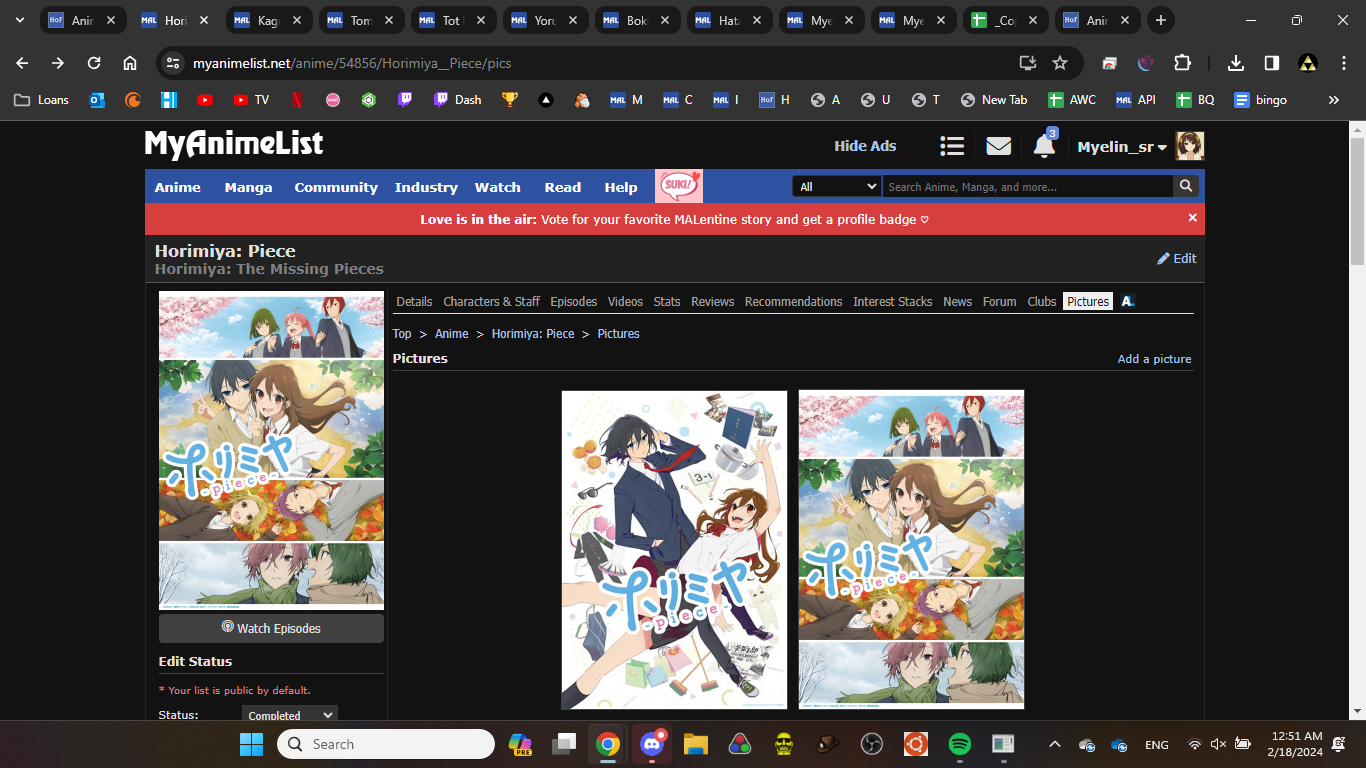The image size is (1366, 768).
Task: Click the search magnifier button on MAL
Action: [x=1186, y=186]
